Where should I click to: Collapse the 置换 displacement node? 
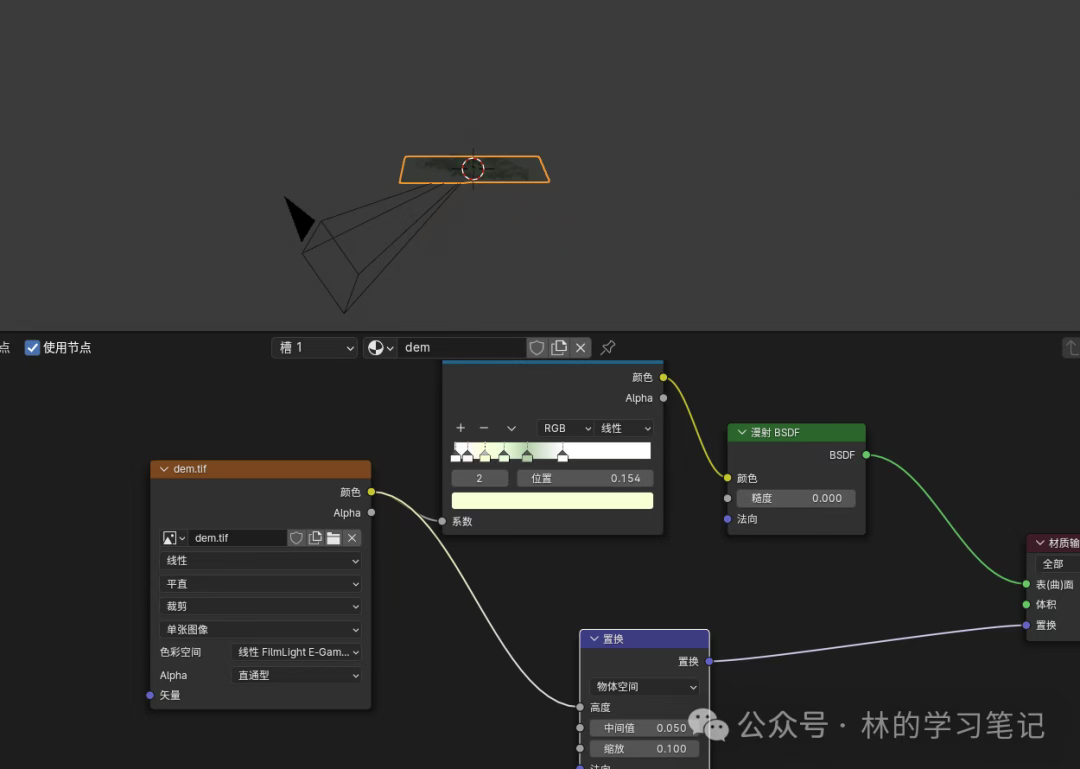594,639
